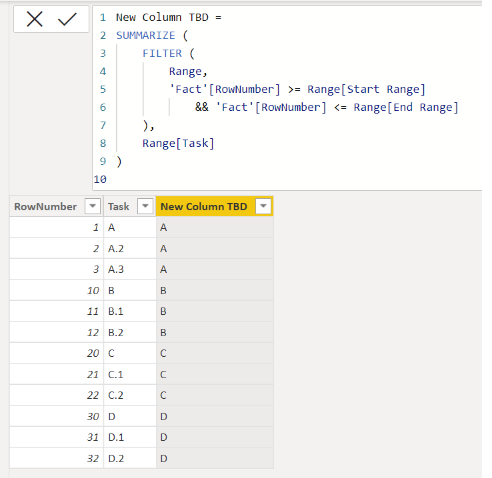Click the RowNumber cell with value 30

pyautogui.click(x=56, y=416)
